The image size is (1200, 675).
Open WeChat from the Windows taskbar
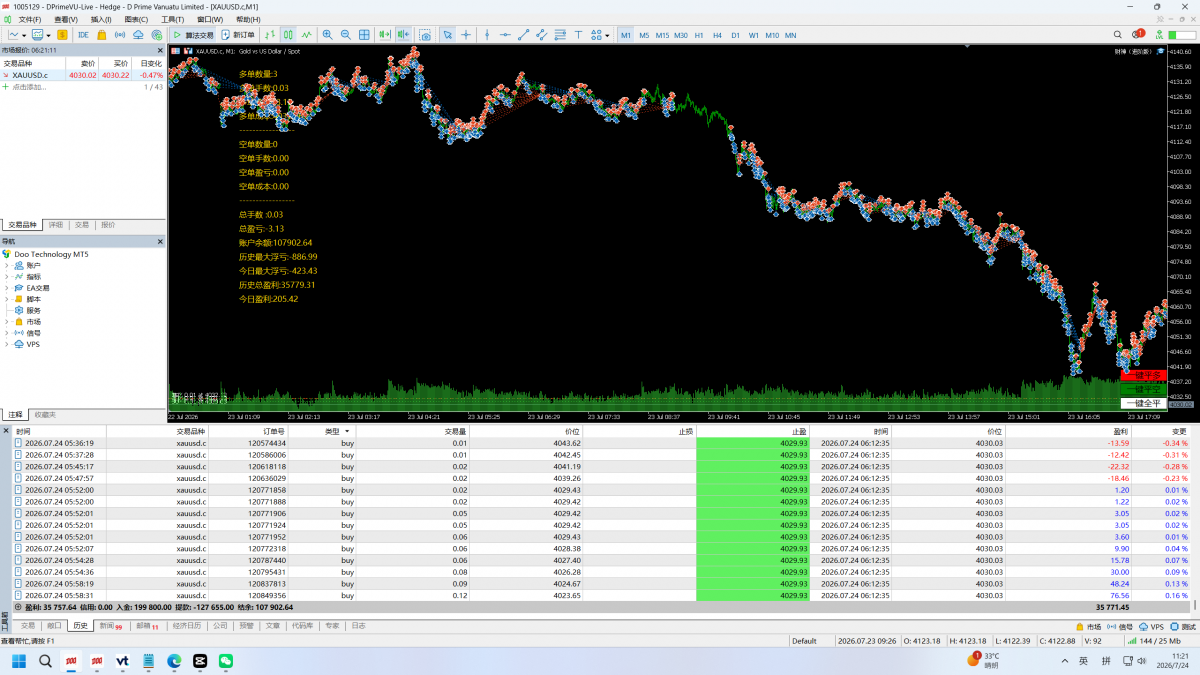(226, 661)
